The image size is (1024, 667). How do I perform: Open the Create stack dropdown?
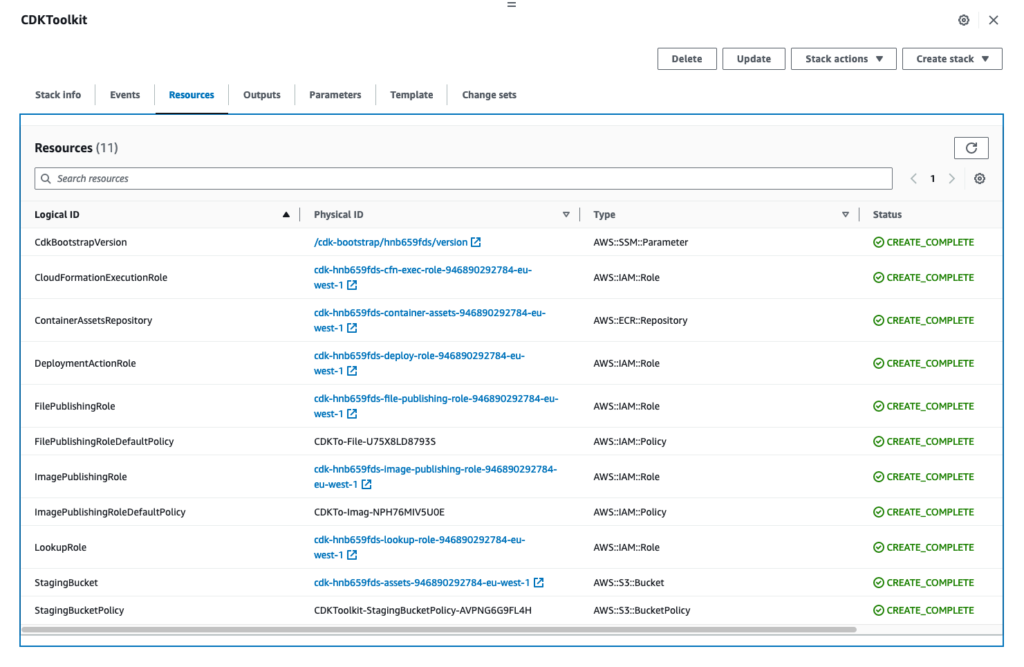click(951, 59)
